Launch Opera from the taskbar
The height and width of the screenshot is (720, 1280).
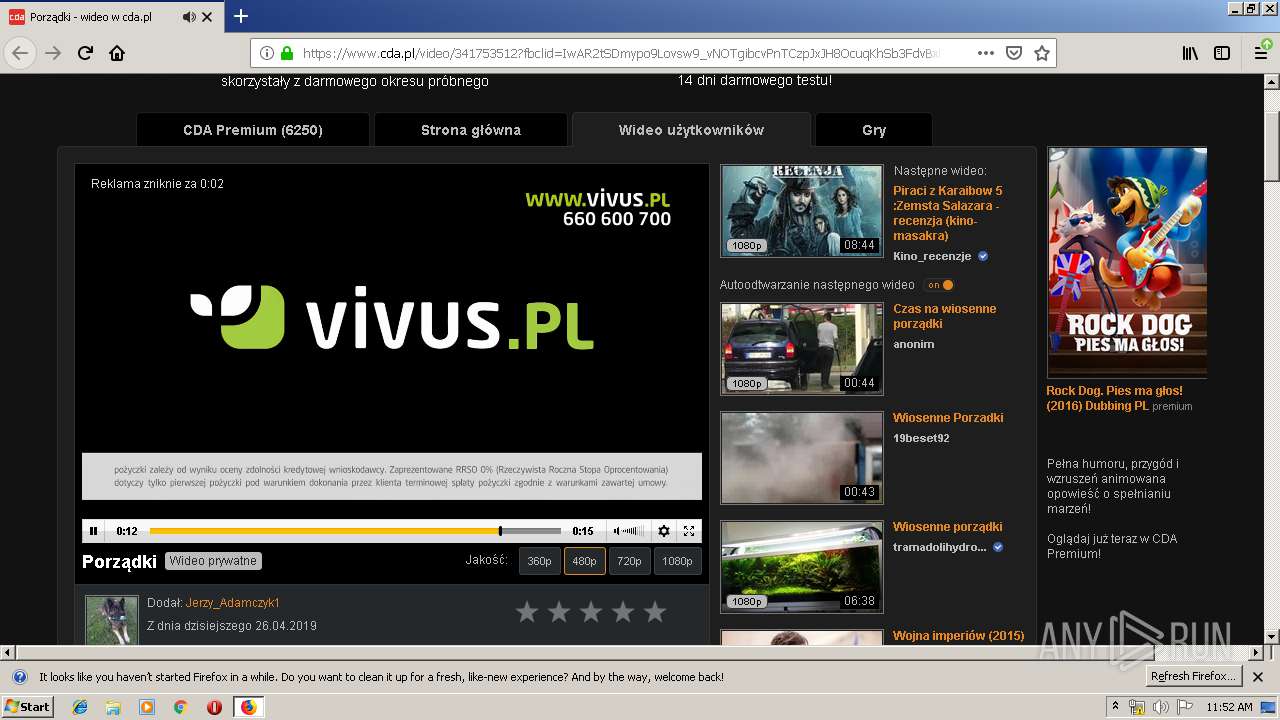click(x=214, y=707)
